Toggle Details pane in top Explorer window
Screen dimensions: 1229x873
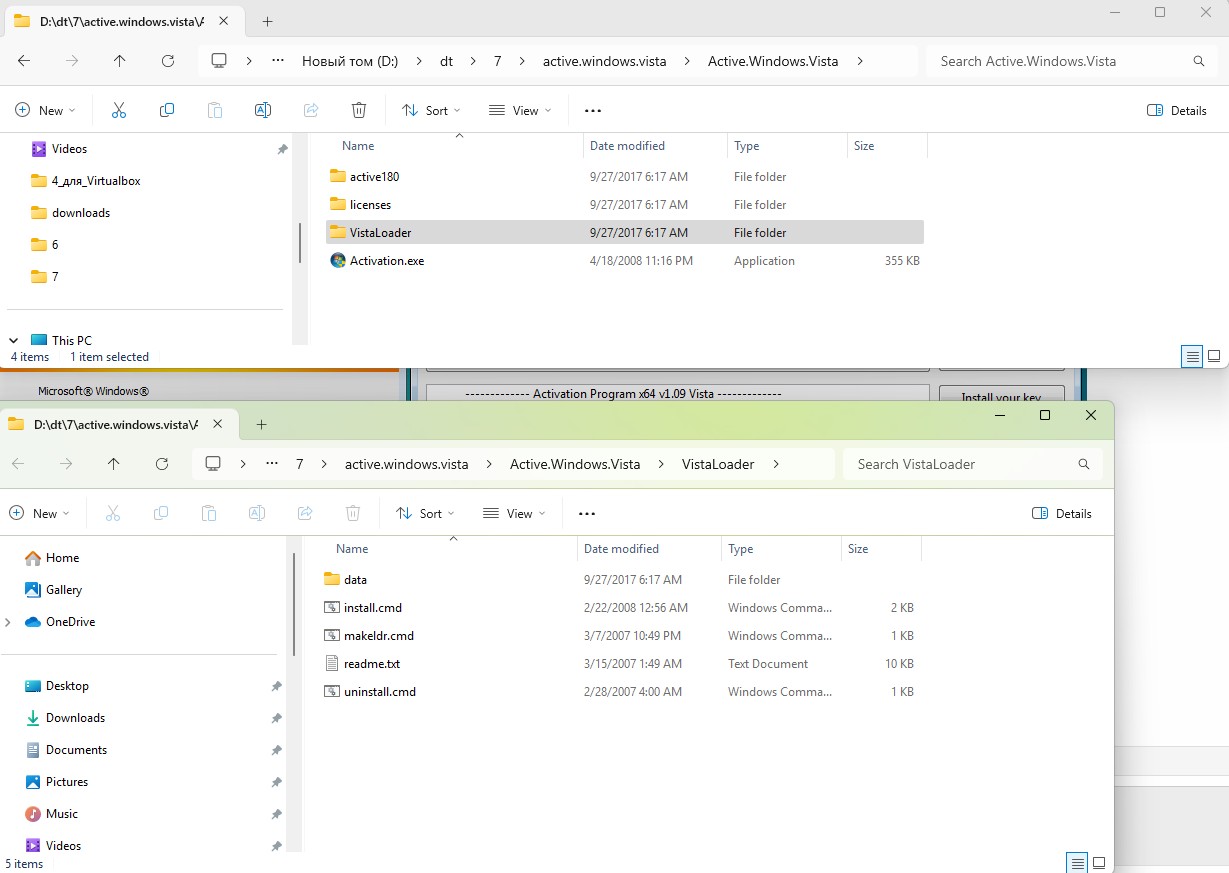1177,111
